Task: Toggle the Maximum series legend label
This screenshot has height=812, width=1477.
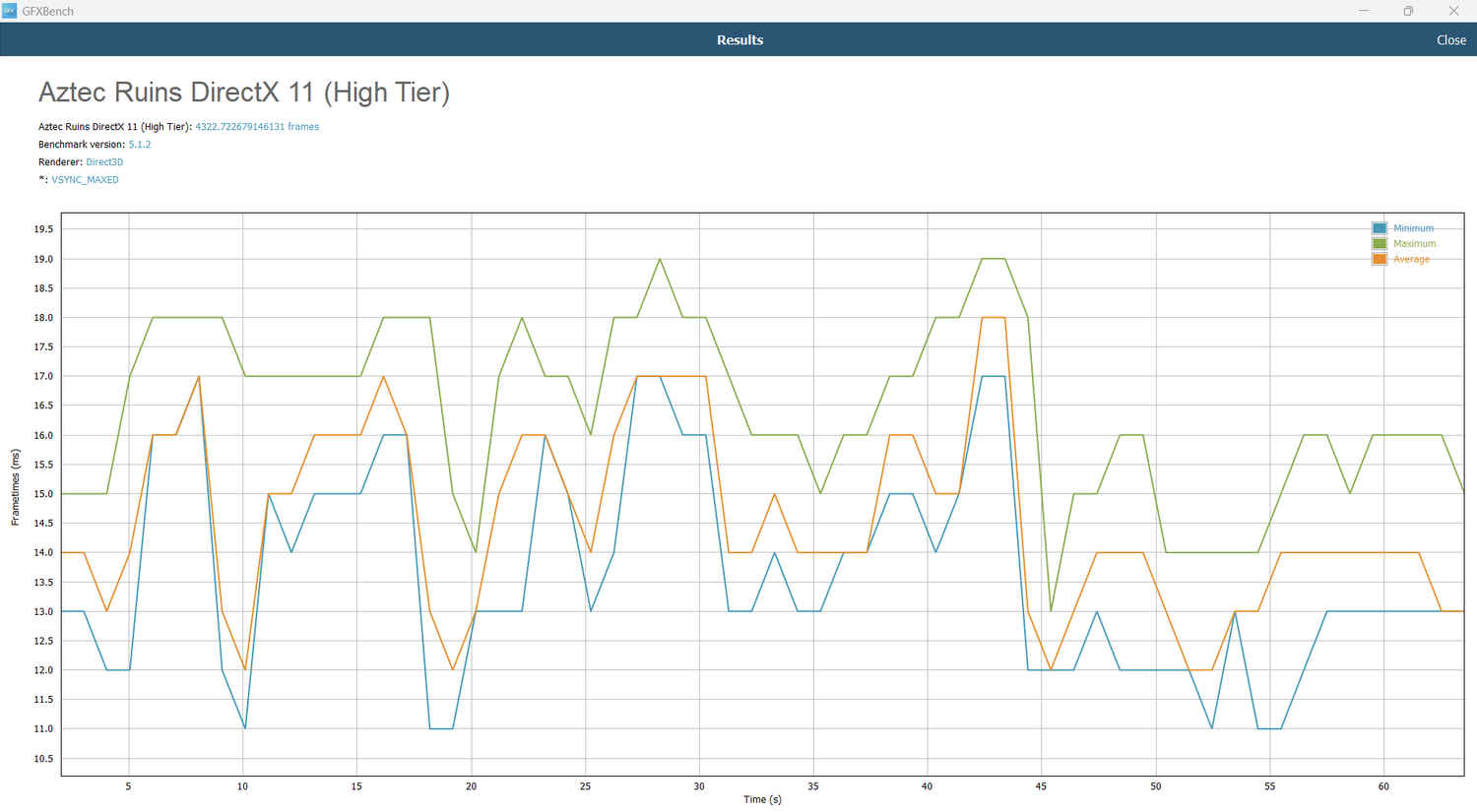Action: [x=1414, y=244]
